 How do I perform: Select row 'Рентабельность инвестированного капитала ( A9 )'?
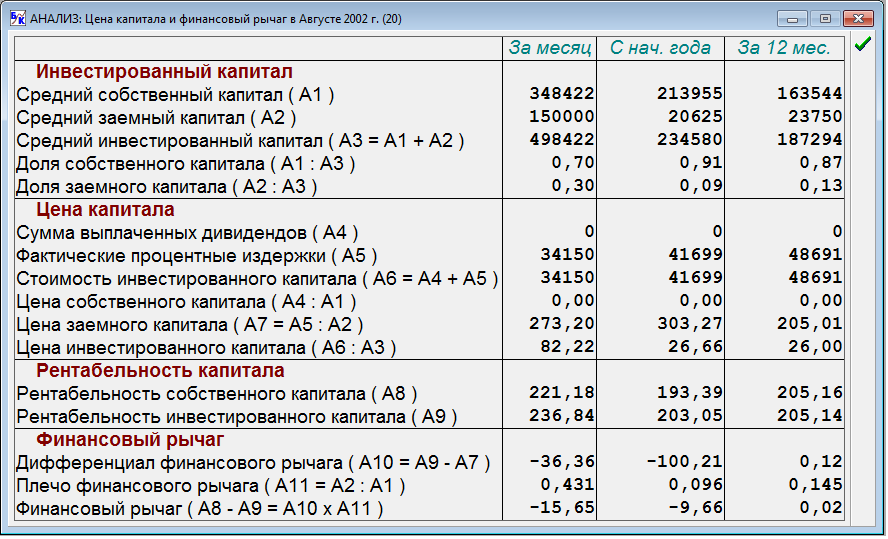(429, 417)
